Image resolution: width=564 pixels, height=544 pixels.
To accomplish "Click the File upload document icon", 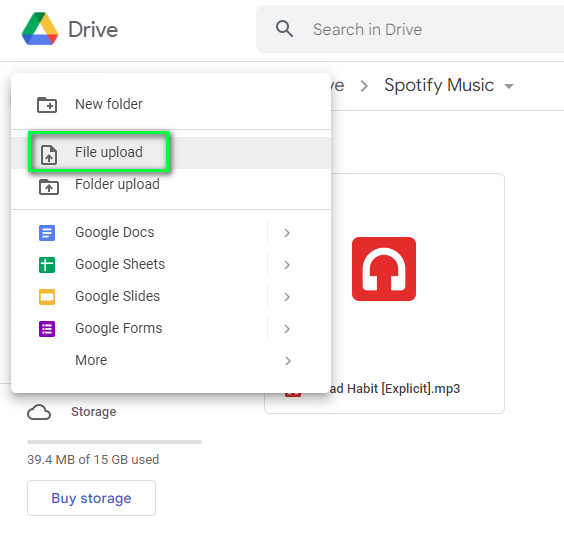I will click(x=49, y=155).
